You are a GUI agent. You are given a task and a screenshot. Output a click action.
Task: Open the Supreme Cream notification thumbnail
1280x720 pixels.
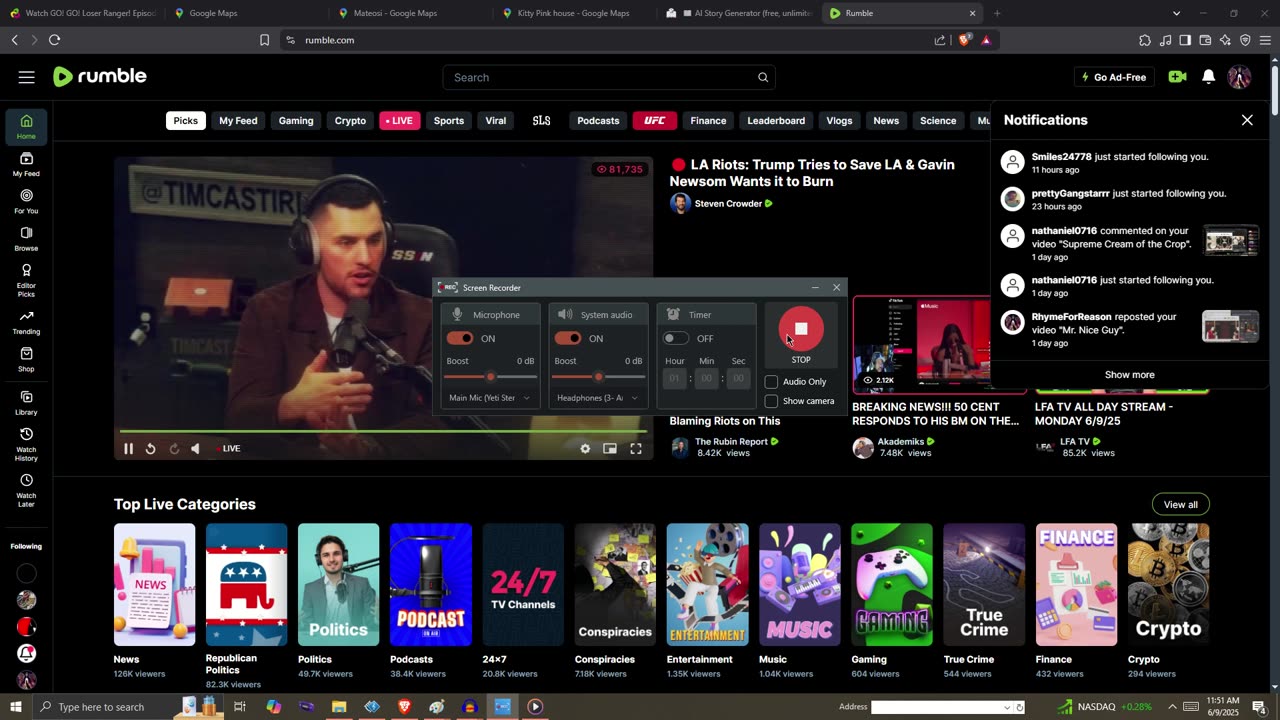(1231, 242)
